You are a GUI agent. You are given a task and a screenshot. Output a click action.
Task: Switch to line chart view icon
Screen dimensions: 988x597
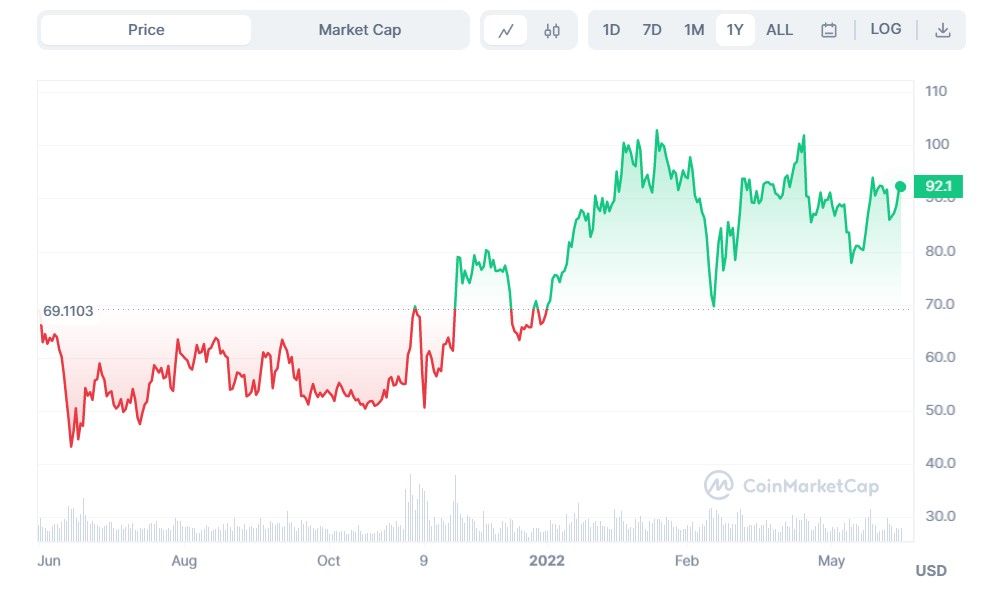(x=506, y=30)
